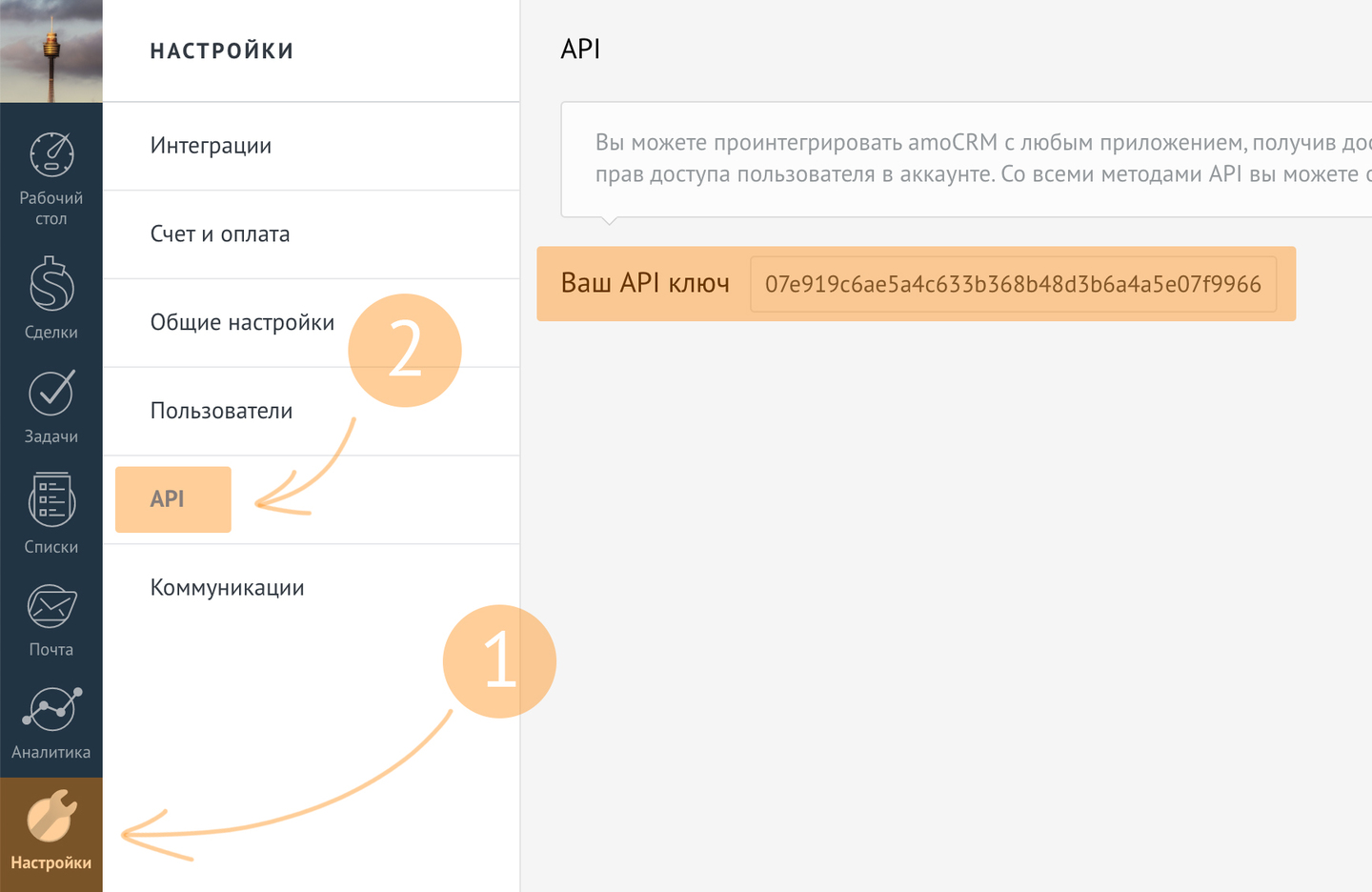Screen dimensions: 1372x892
Task: Show the Аналитика analytics icon
Action: coord(51,709)
